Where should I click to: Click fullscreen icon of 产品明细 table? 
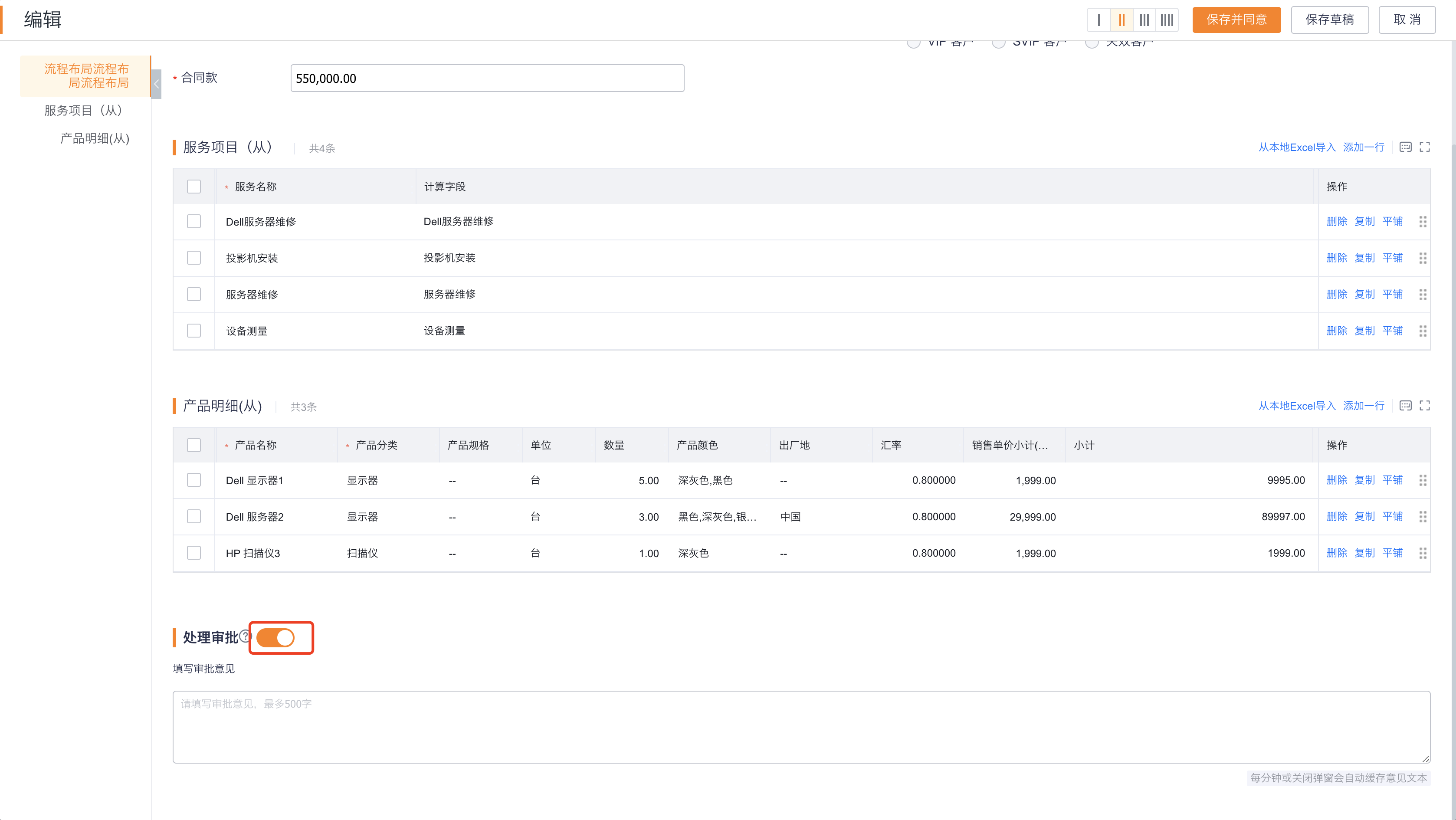1424,406
